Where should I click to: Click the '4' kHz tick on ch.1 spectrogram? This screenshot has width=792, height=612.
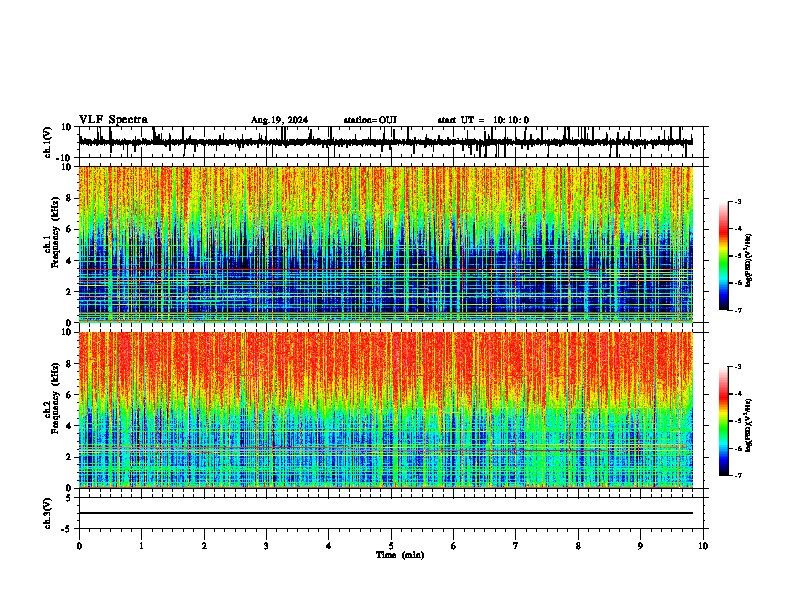click(x=69, y=261)
